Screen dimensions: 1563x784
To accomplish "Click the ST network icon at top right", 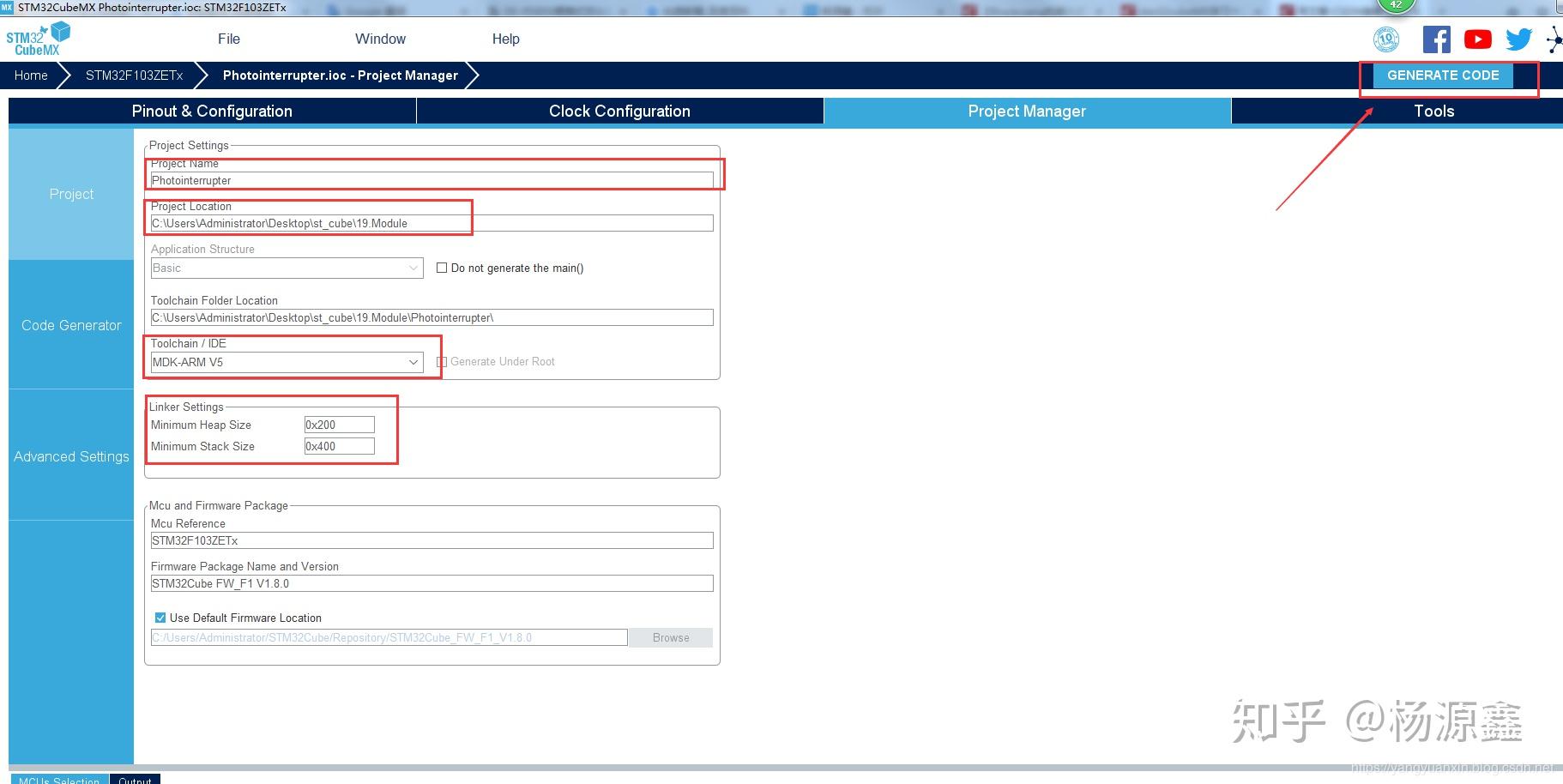I will click(1554, 39).
